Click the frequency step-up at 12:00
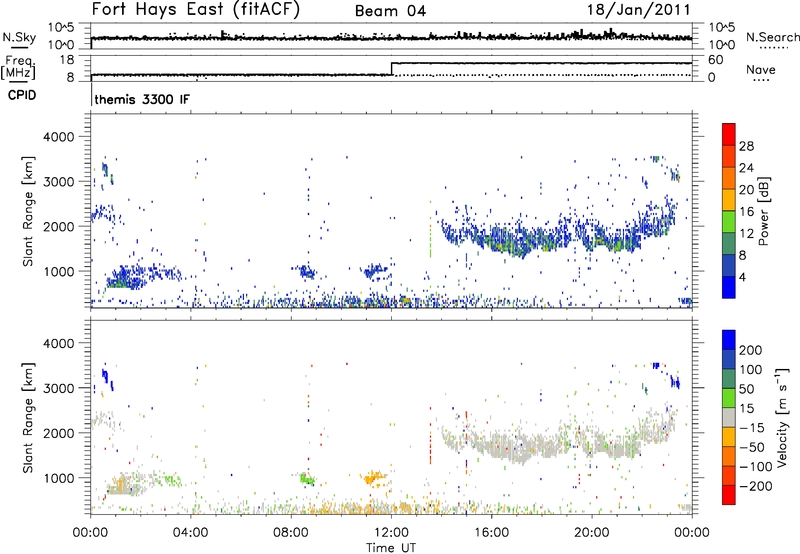The width and height of the screenshot is (800, 554). [x=391, y=69]
